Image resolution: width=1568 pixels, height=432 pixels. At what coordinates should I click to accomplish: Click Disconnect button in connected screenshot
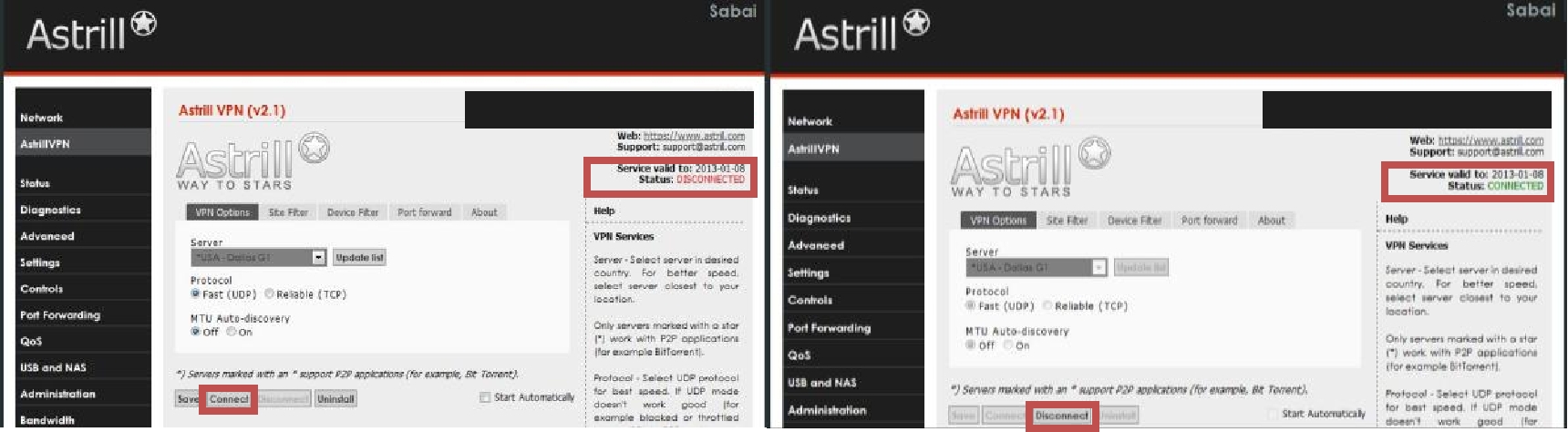[1061, 416]
